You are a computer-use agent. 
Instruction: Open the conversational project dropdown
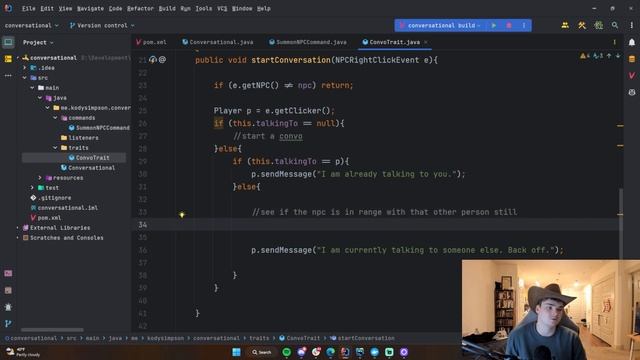(31, 25)
